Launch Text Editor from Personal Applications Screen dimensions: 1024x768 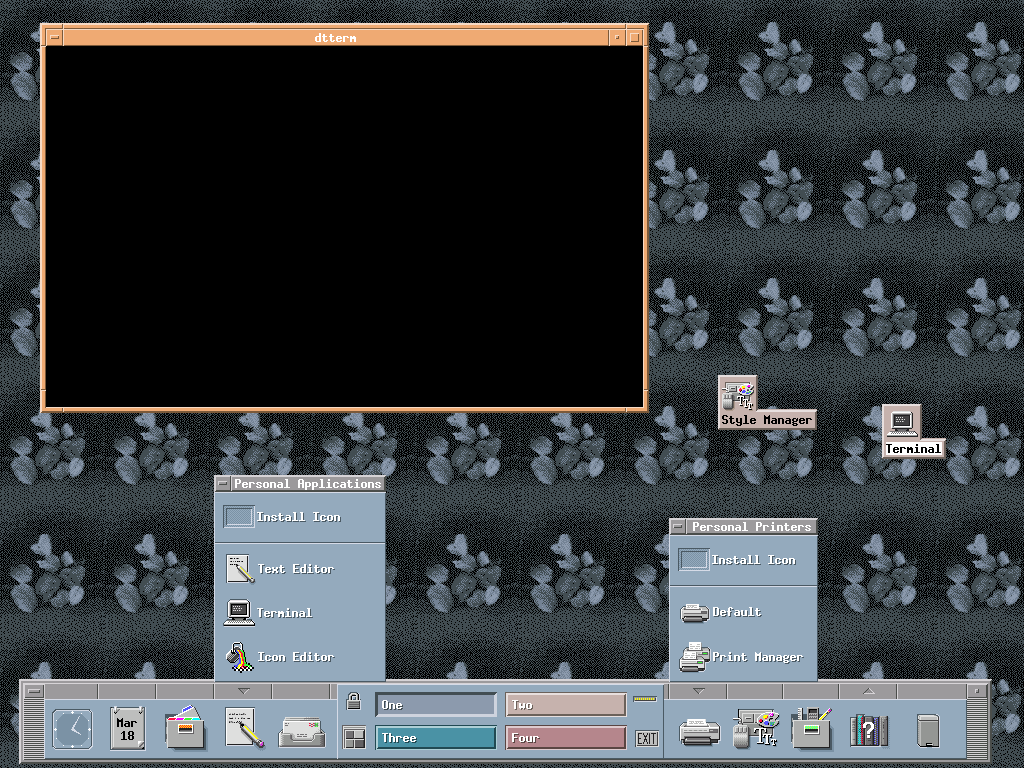(300, 569)
